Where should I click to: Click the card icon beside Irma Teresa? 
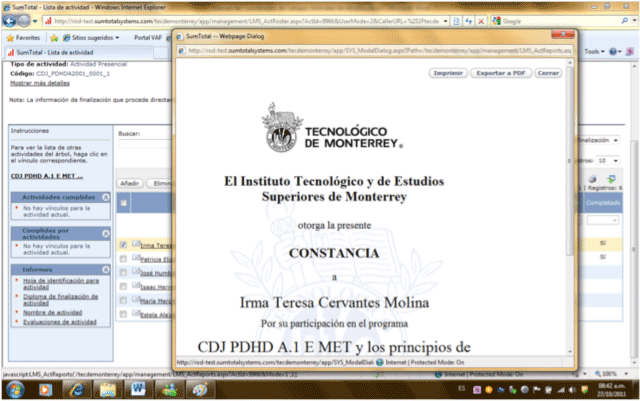point(136,244)
